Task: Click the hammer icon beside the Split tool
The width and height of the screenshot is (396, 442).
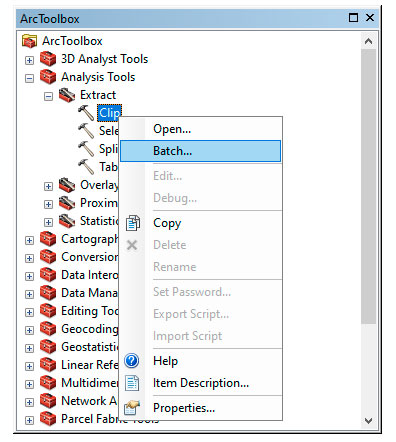Action: [x=86, y=149]
